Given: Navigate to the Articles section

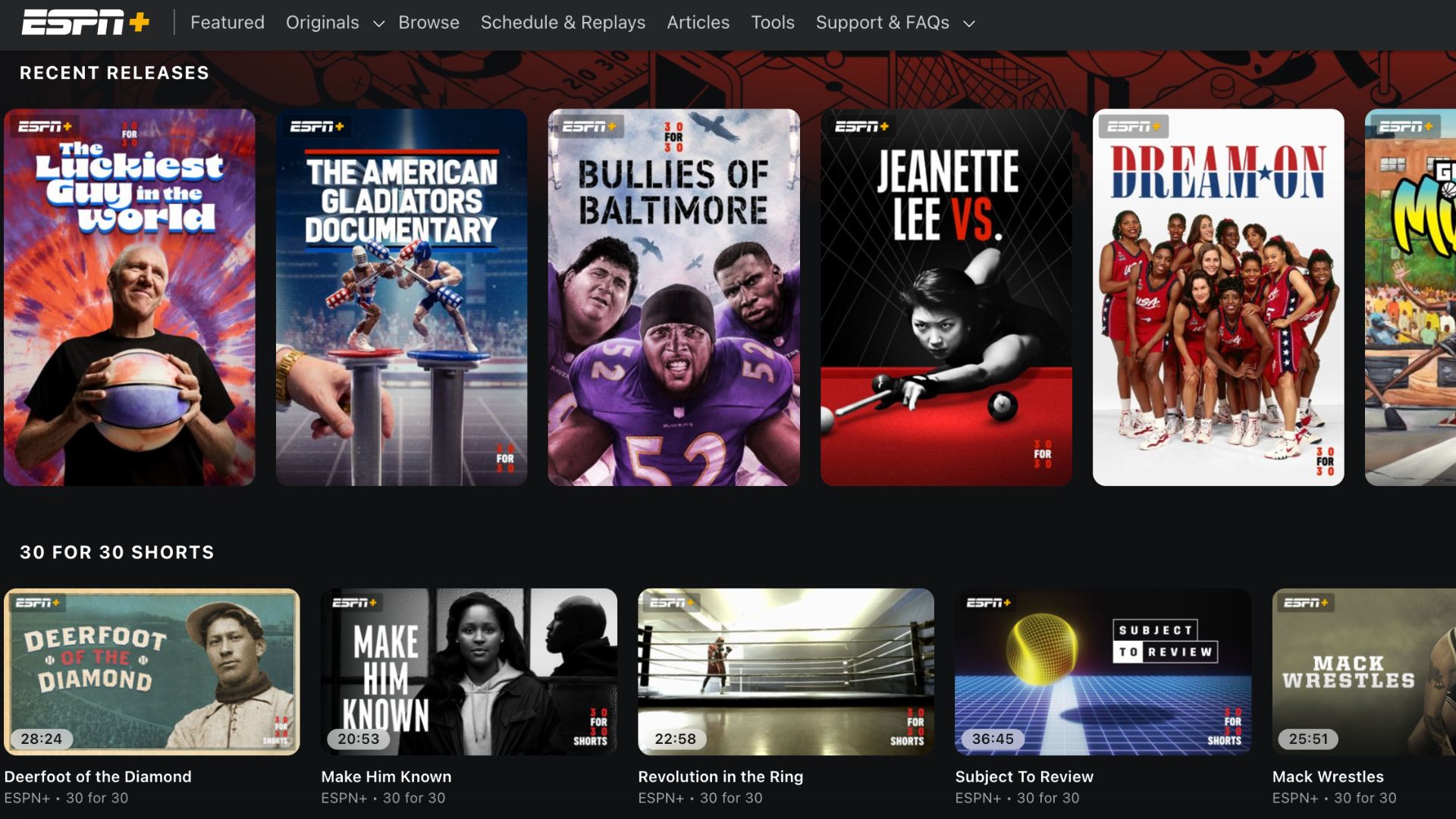Looking at the screenshot, I should click(697, 23).
